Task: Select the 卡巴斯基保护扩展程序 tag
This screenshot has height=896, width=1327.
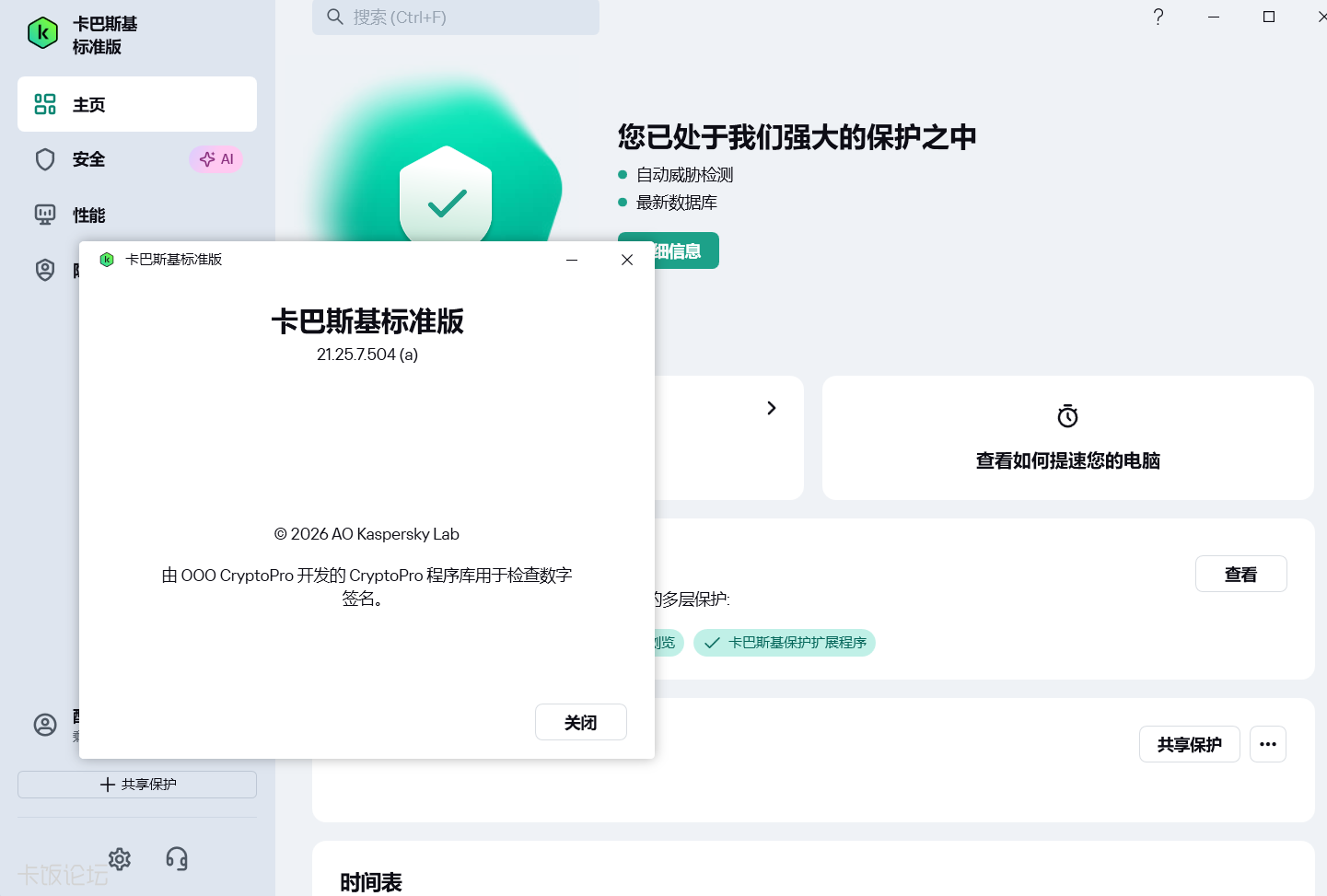Action: (x=785, y=643)
